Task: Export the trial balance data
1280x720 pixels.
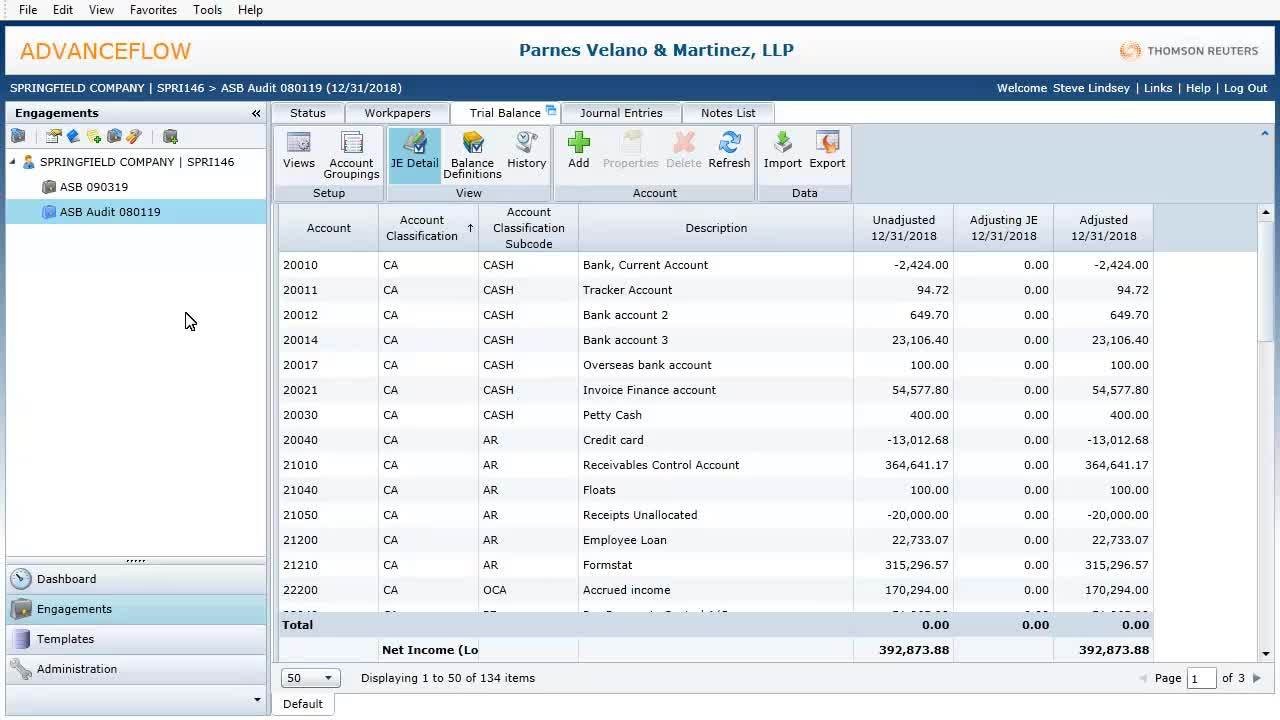Action: tap(827, 151)
